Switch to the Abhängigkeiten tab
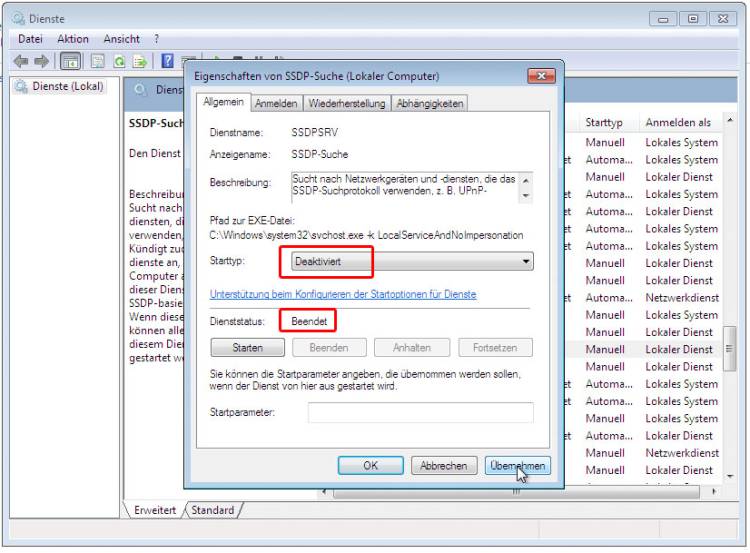The image size is (750, 553). 429,103
